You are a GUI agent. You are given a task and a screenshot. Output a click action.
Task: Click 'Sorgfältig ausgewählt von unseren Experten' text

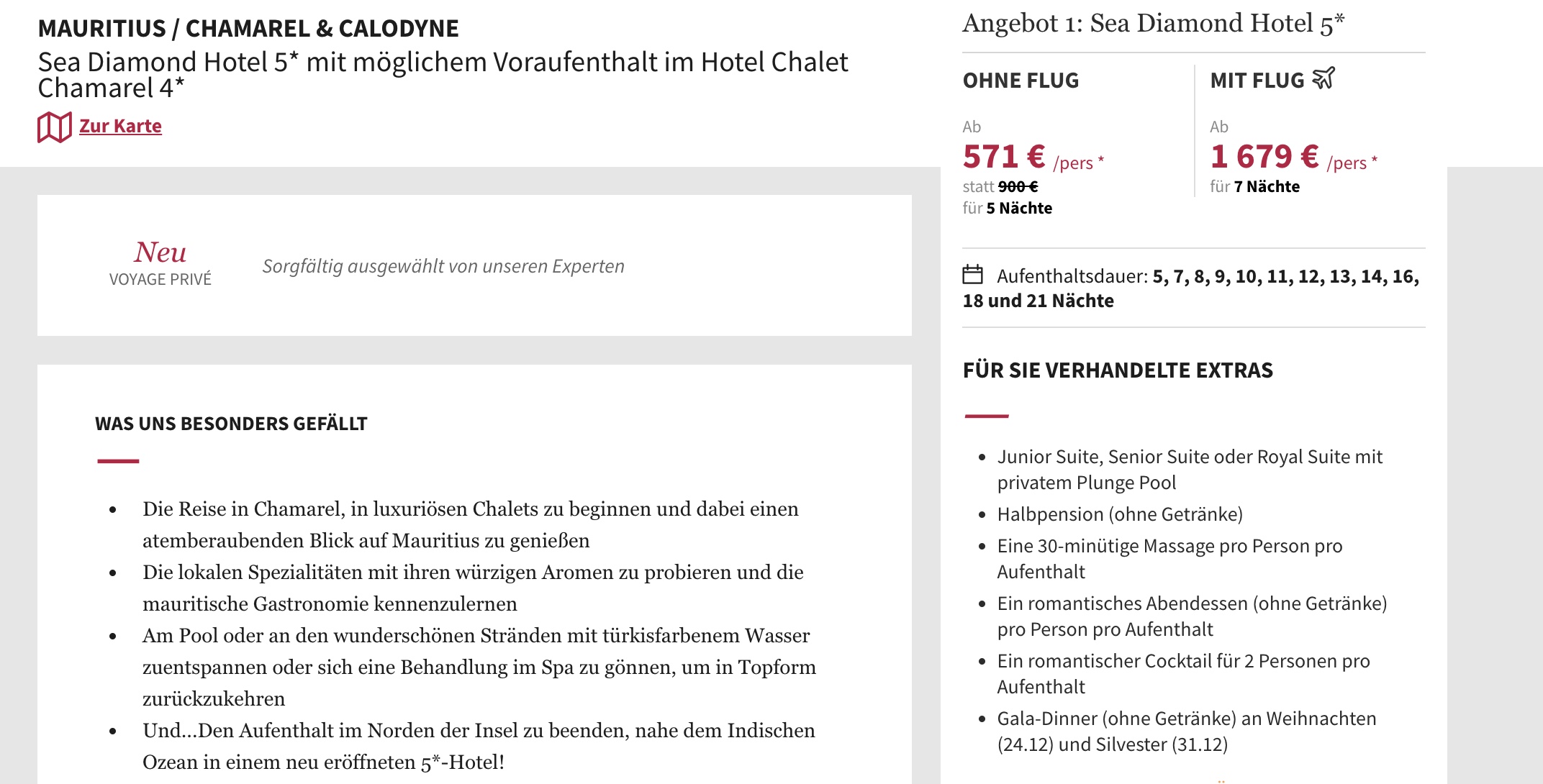point(443,266)
